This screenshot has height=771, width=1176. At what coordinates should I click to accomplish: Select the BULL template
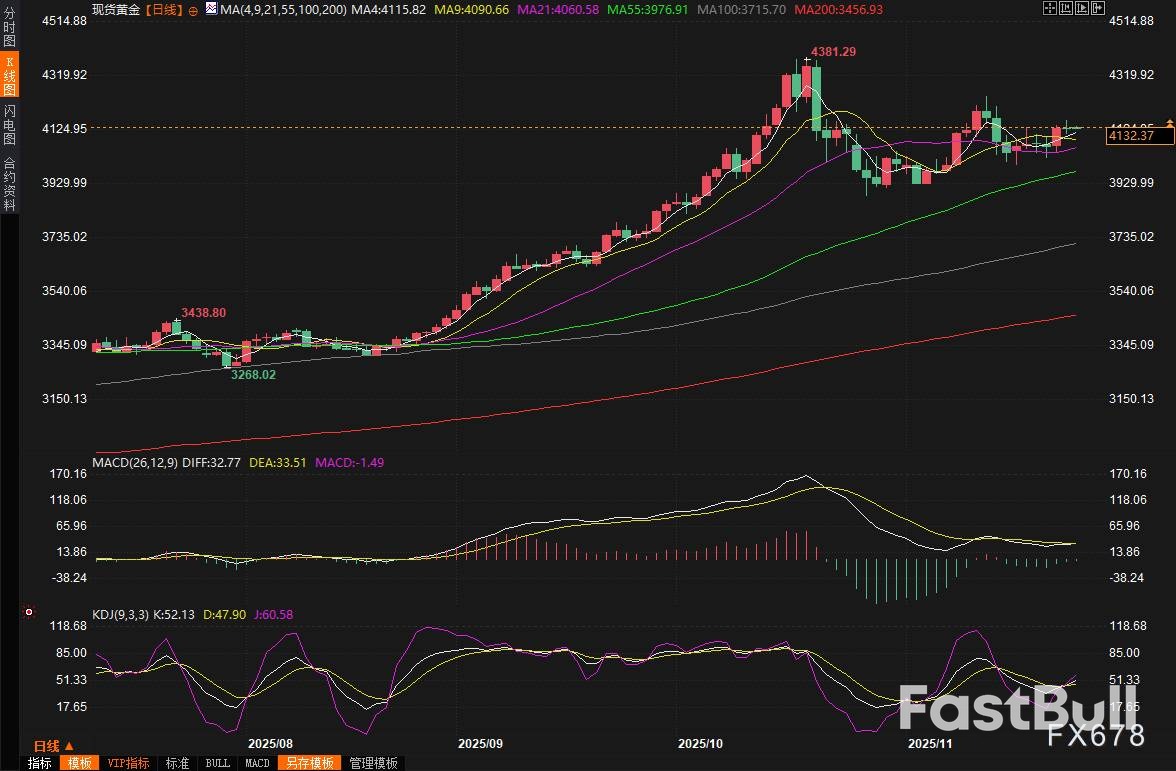pos(217,763)
